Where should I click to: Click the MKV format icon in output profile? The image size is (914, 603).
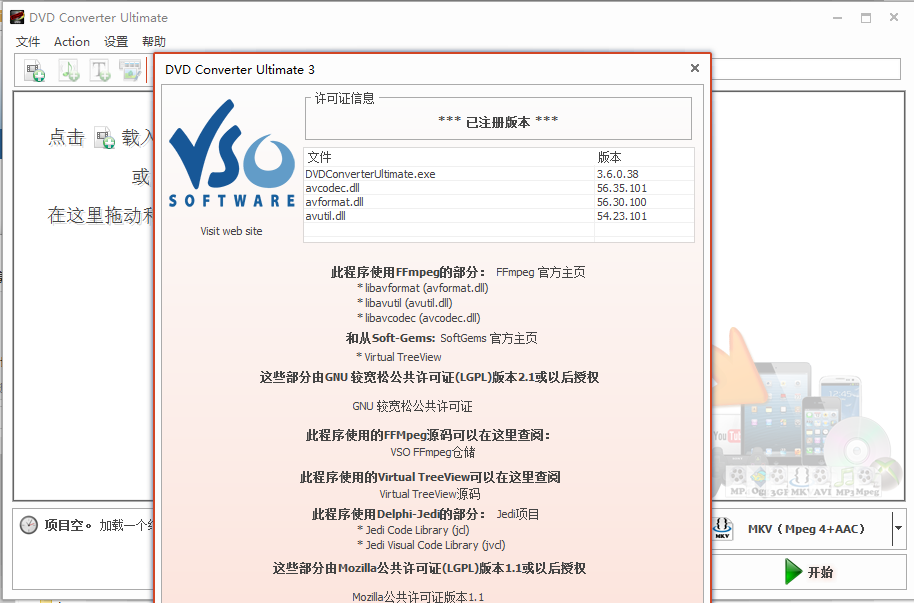coord(723,528)
